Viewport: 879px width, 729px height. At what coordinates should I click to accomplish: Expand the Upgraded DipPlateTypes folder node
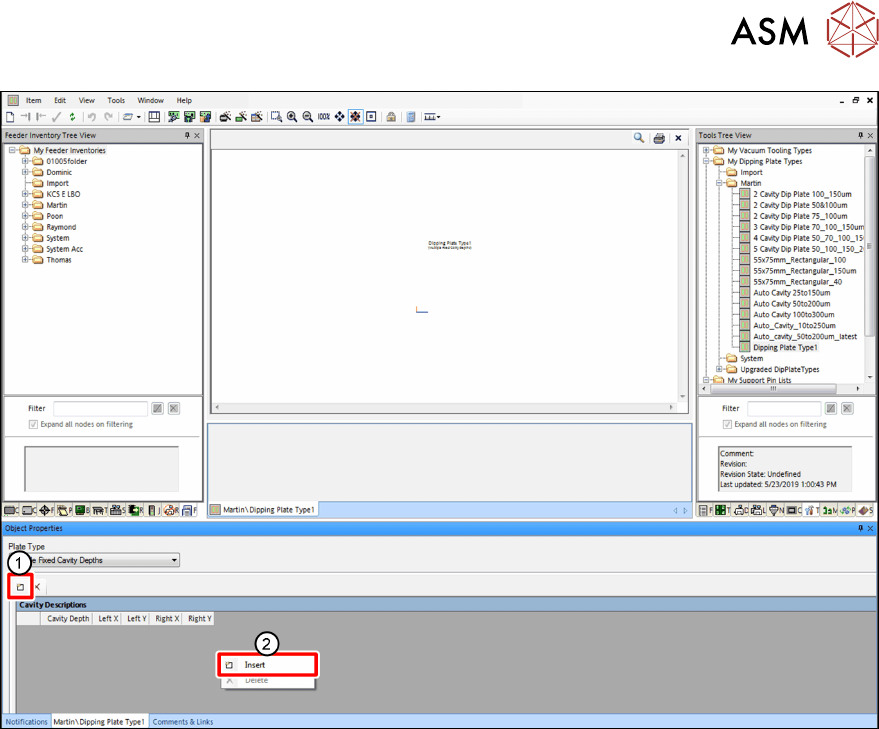[719, 369]
